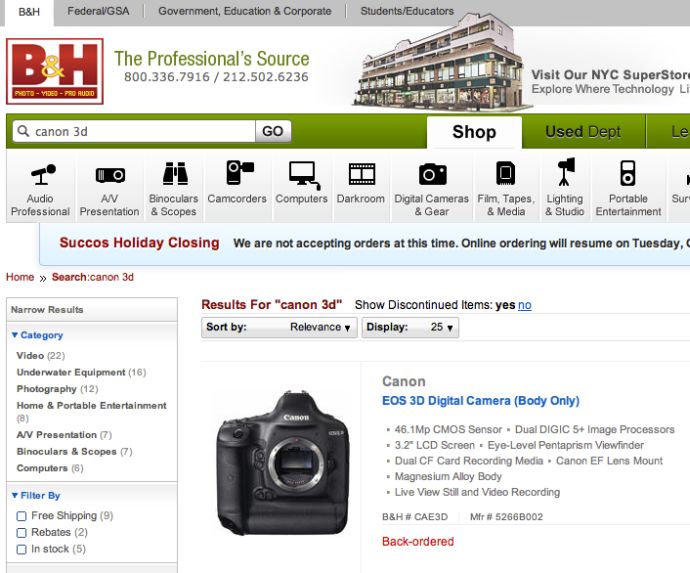Click 'no' for discontinued items

tap(525, 305)
